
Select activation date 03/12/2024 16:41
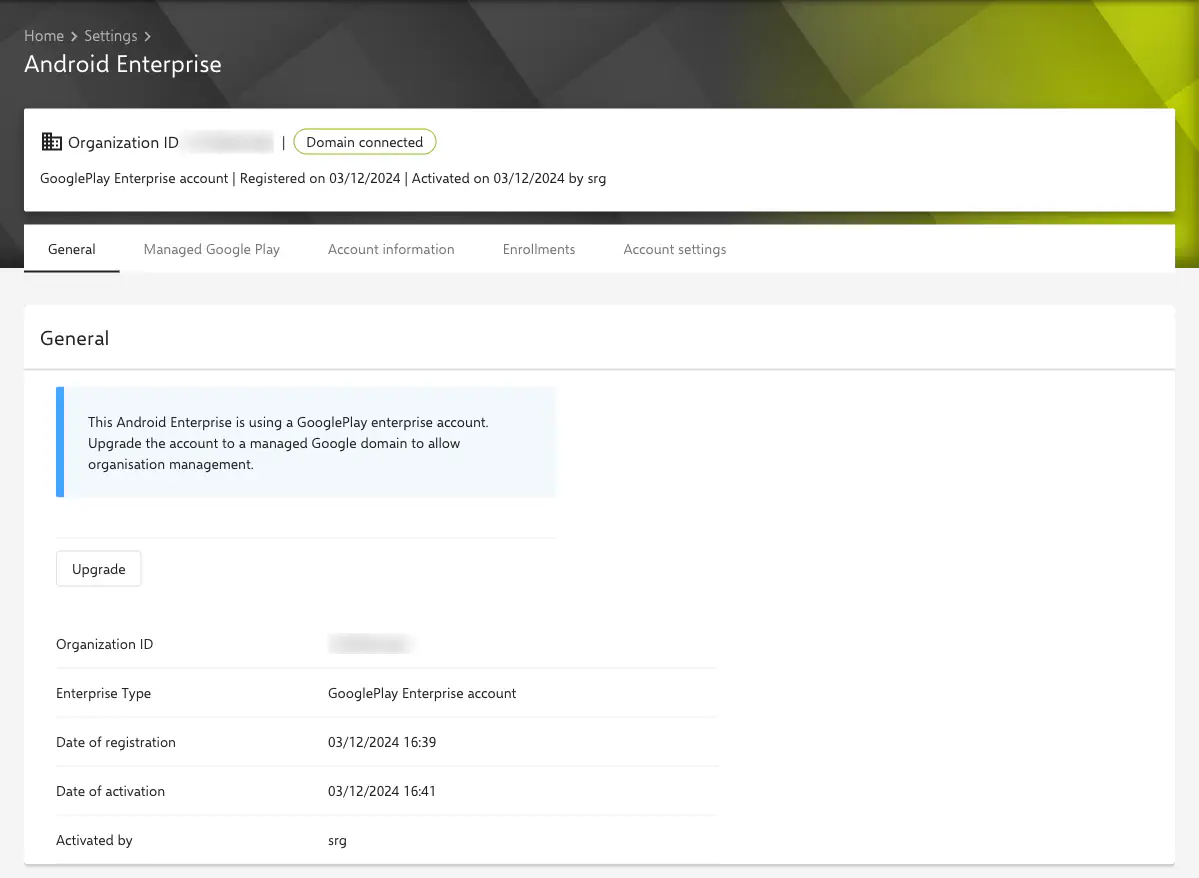point(382,792)
